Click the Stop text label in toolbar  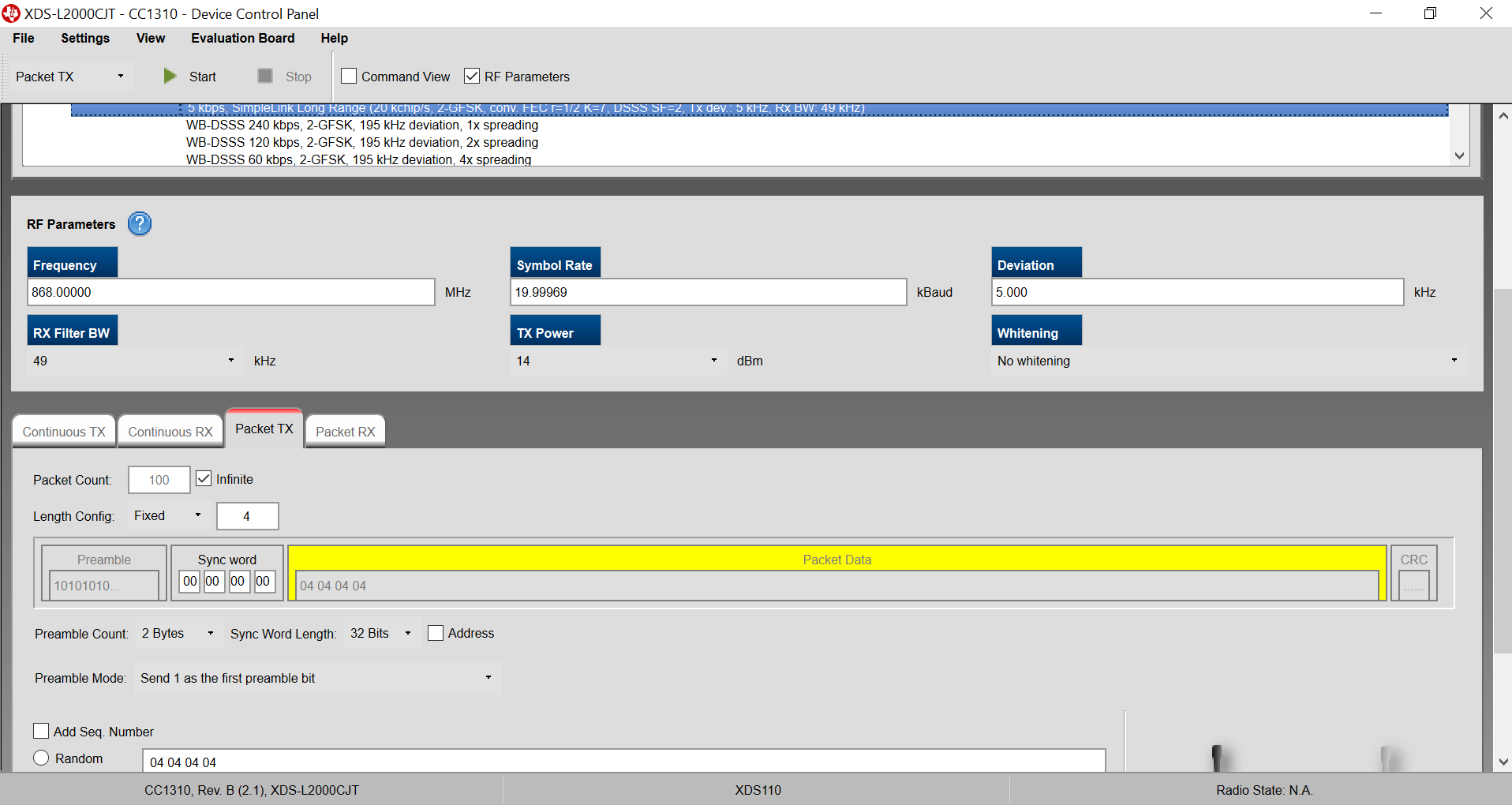[298, 77]
